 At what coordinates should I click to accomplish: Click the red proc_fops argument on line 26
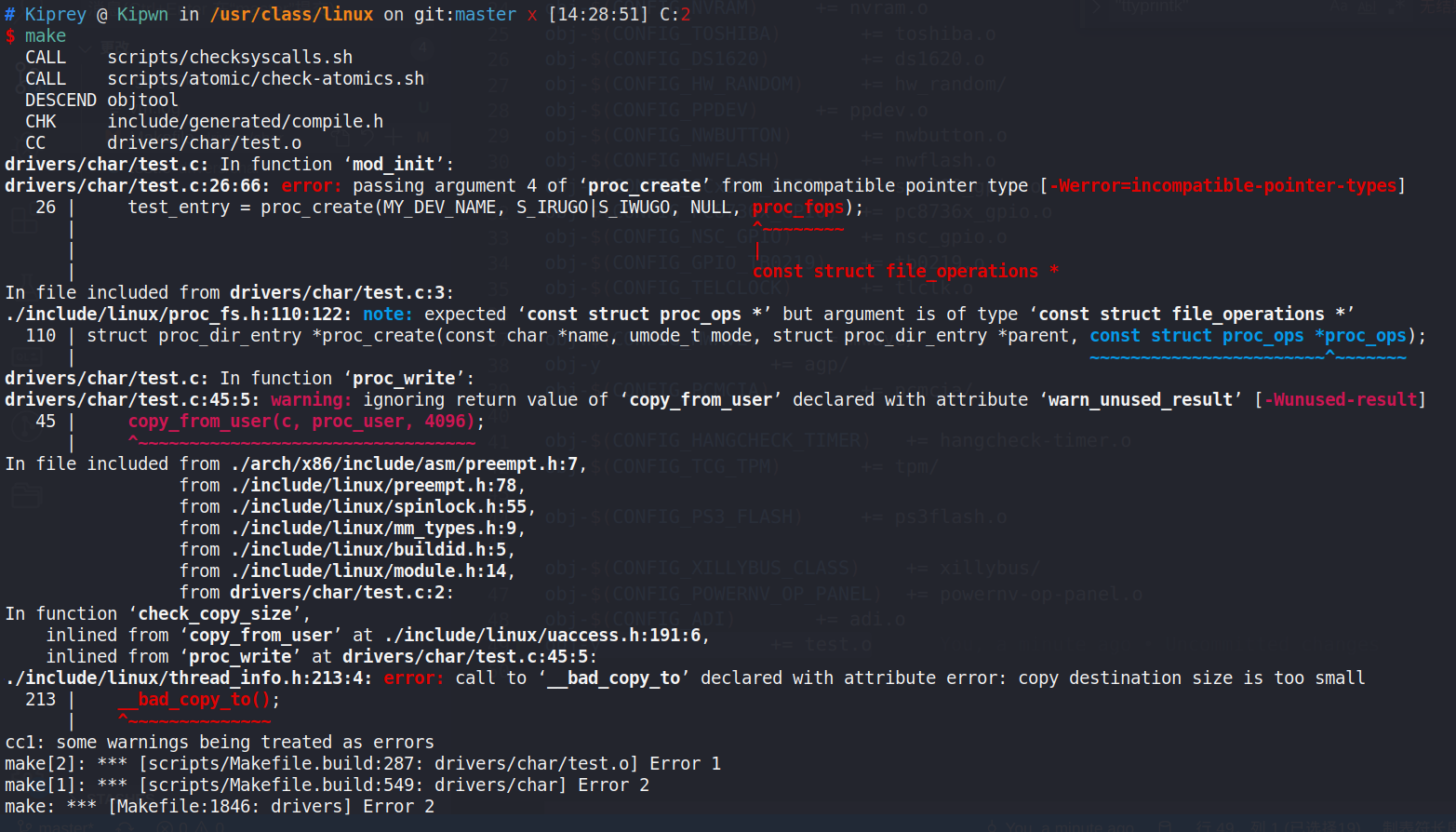[x=797, y=208]
